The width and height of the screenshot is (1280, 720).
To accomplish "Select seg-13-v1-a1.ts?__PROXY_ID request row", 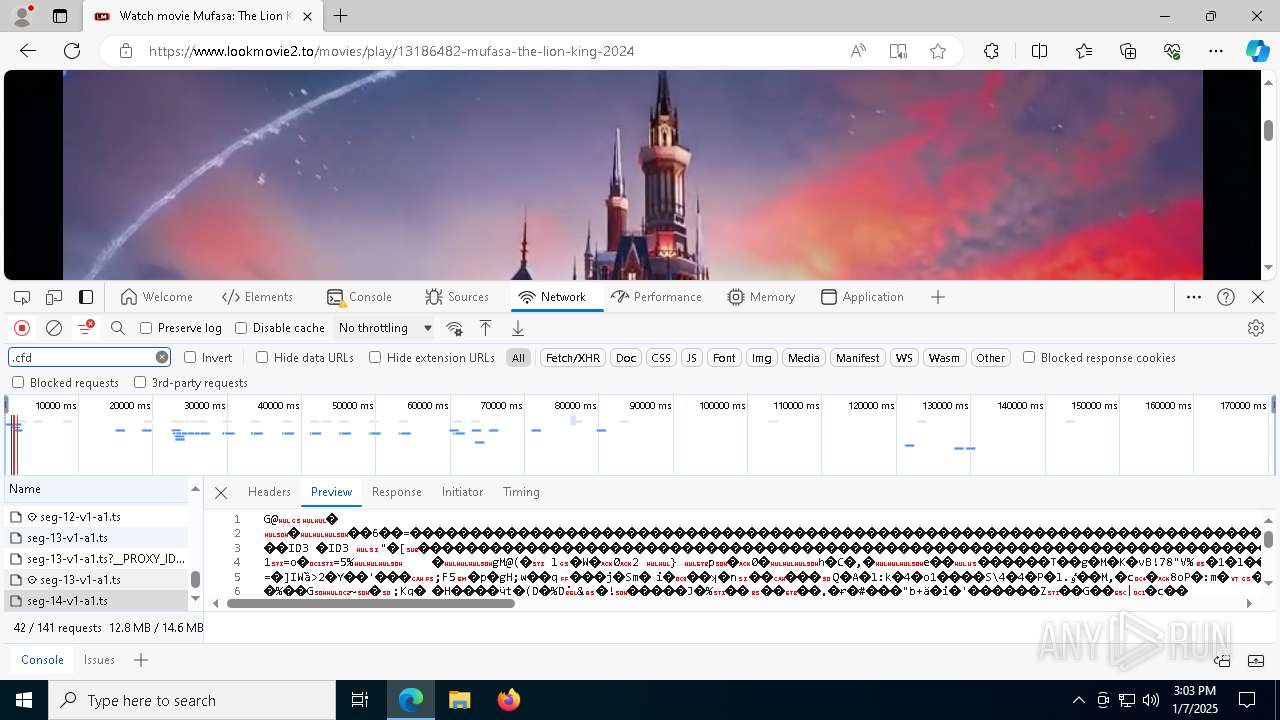I will [96, 559].
